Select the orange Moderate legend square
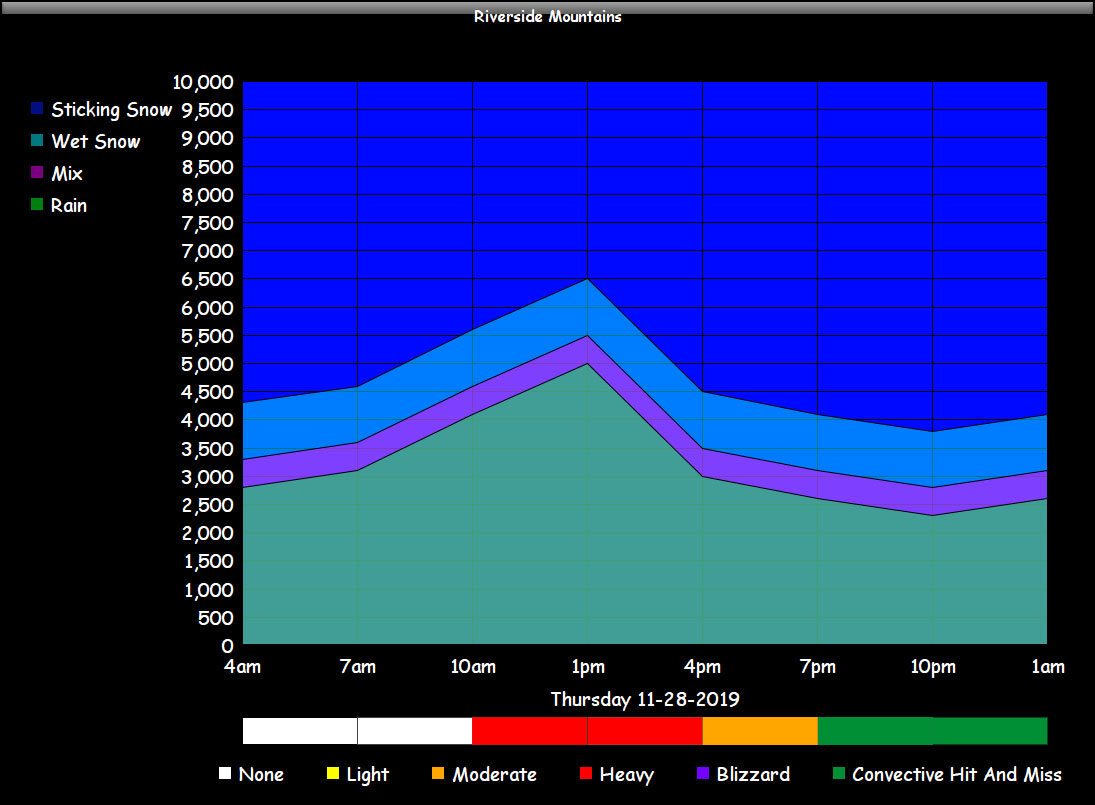 click(438, 774)
